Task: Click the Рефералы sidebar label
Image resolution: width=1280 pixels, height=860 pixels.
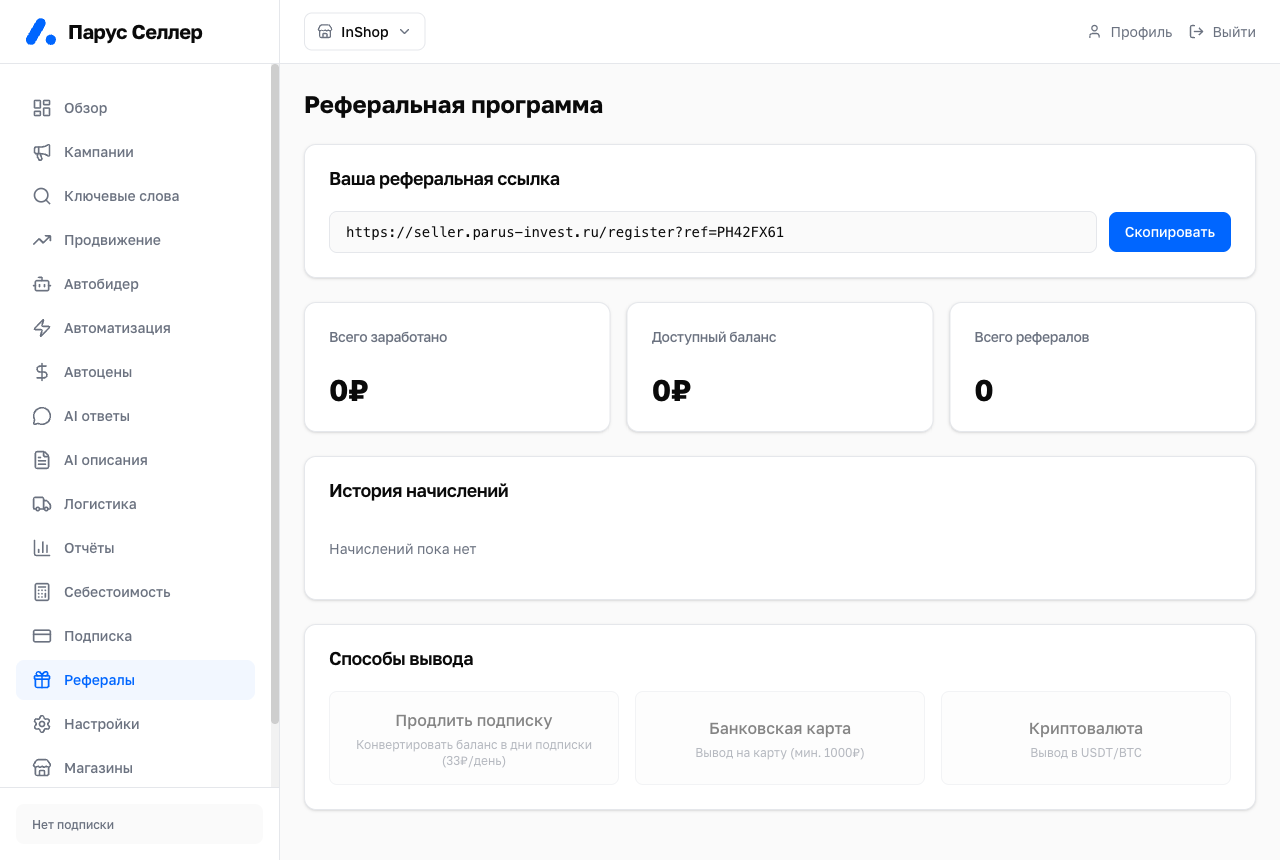Action: tap(99, 680)
